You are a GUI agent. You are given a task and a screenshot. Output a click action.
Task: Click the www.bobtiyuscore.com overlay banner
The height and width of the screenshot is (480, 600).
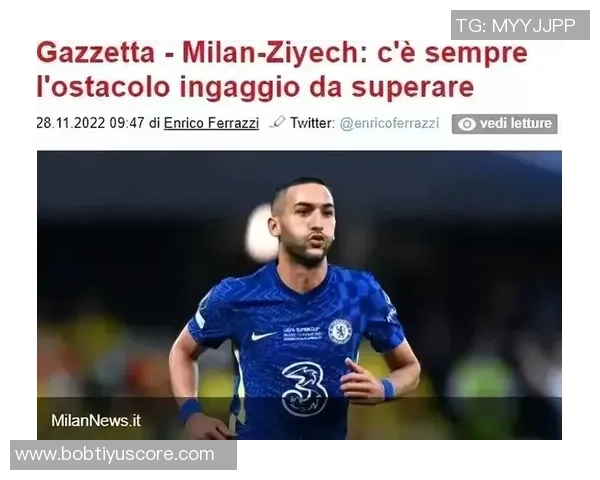point(123,455)
